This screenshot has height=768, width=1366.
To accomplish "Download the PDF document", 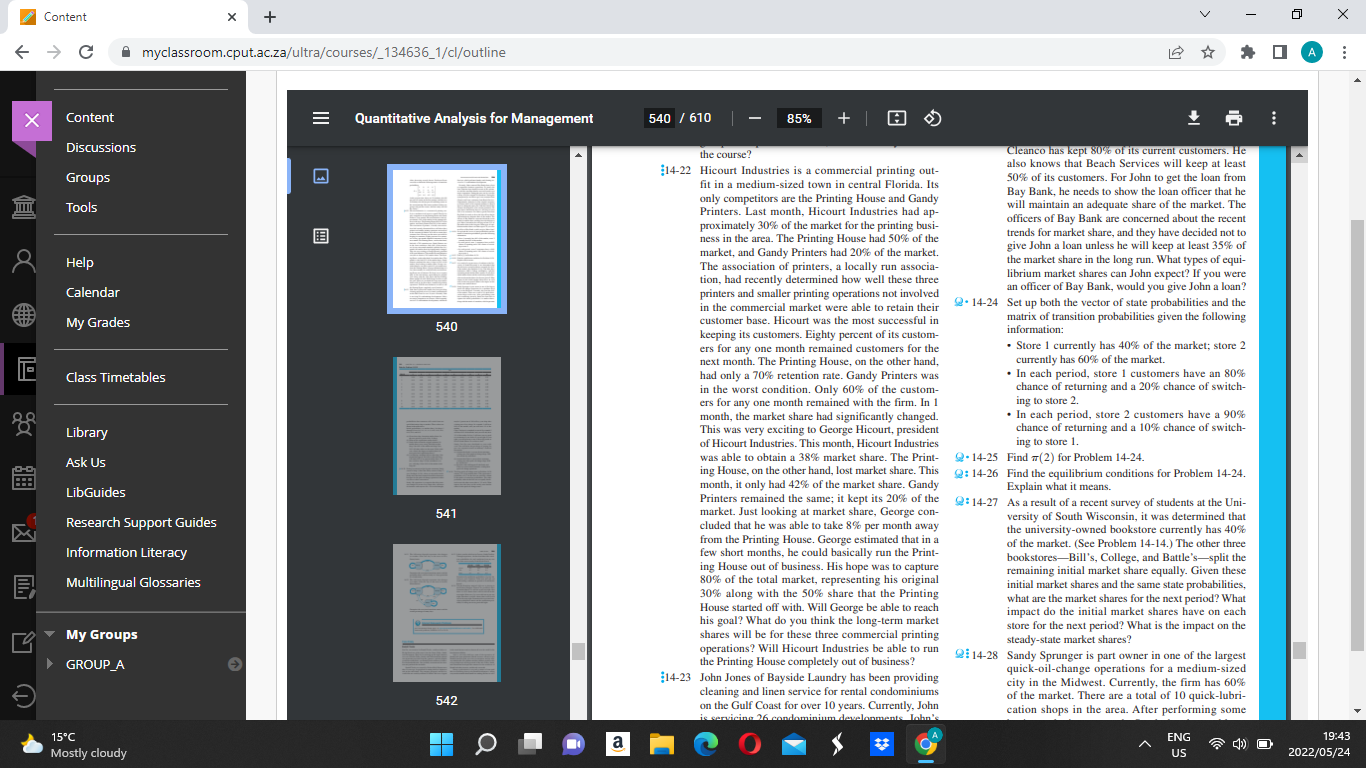I will pyautogui.click(x=1193, y=118).
